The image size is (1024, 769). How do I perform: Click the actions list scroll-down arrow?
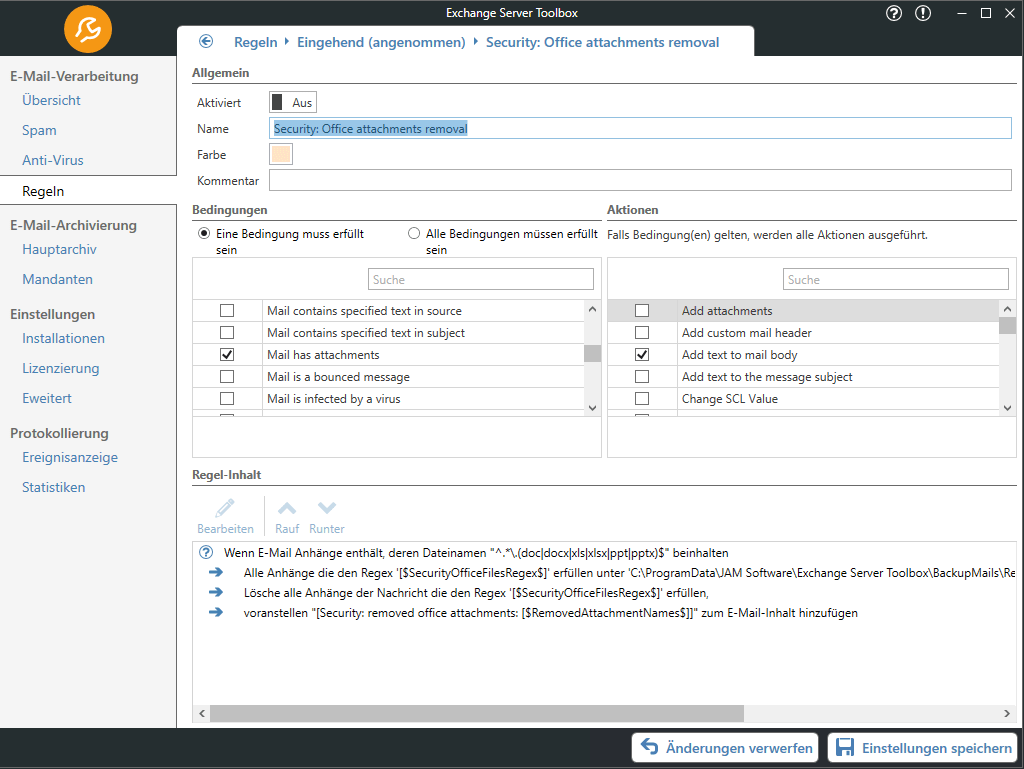point(1007,408)
